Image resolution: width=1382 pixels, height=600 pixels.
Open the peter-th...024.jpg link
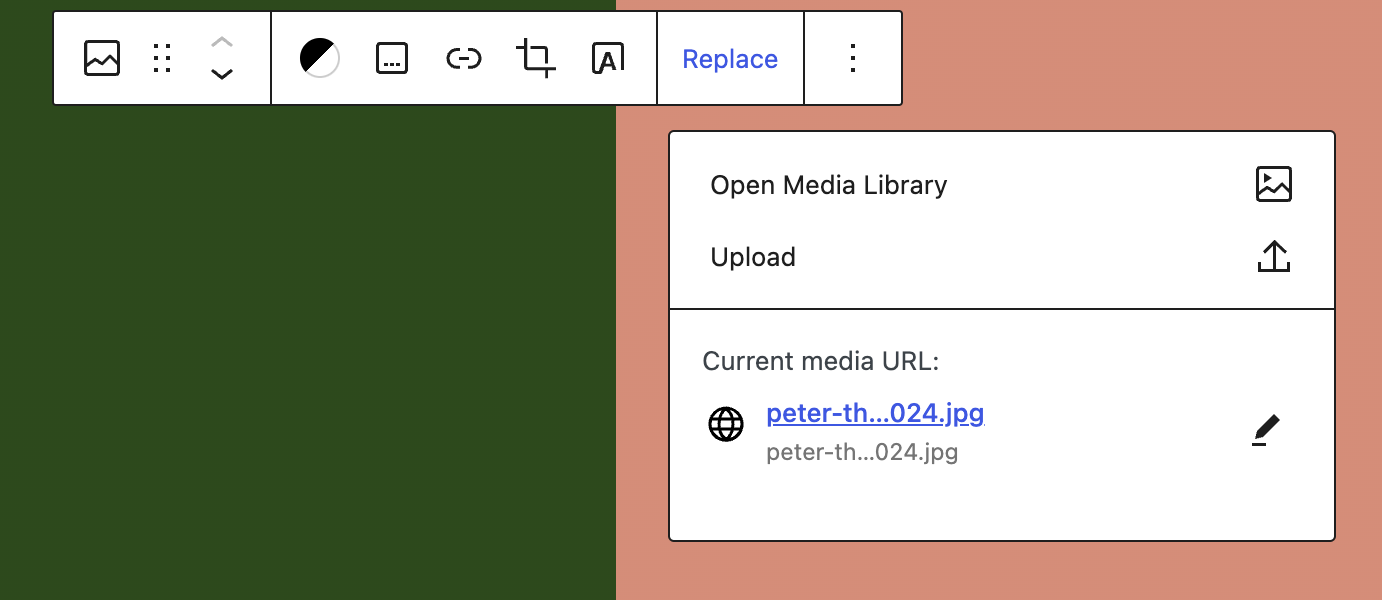(x=875, y=413)
